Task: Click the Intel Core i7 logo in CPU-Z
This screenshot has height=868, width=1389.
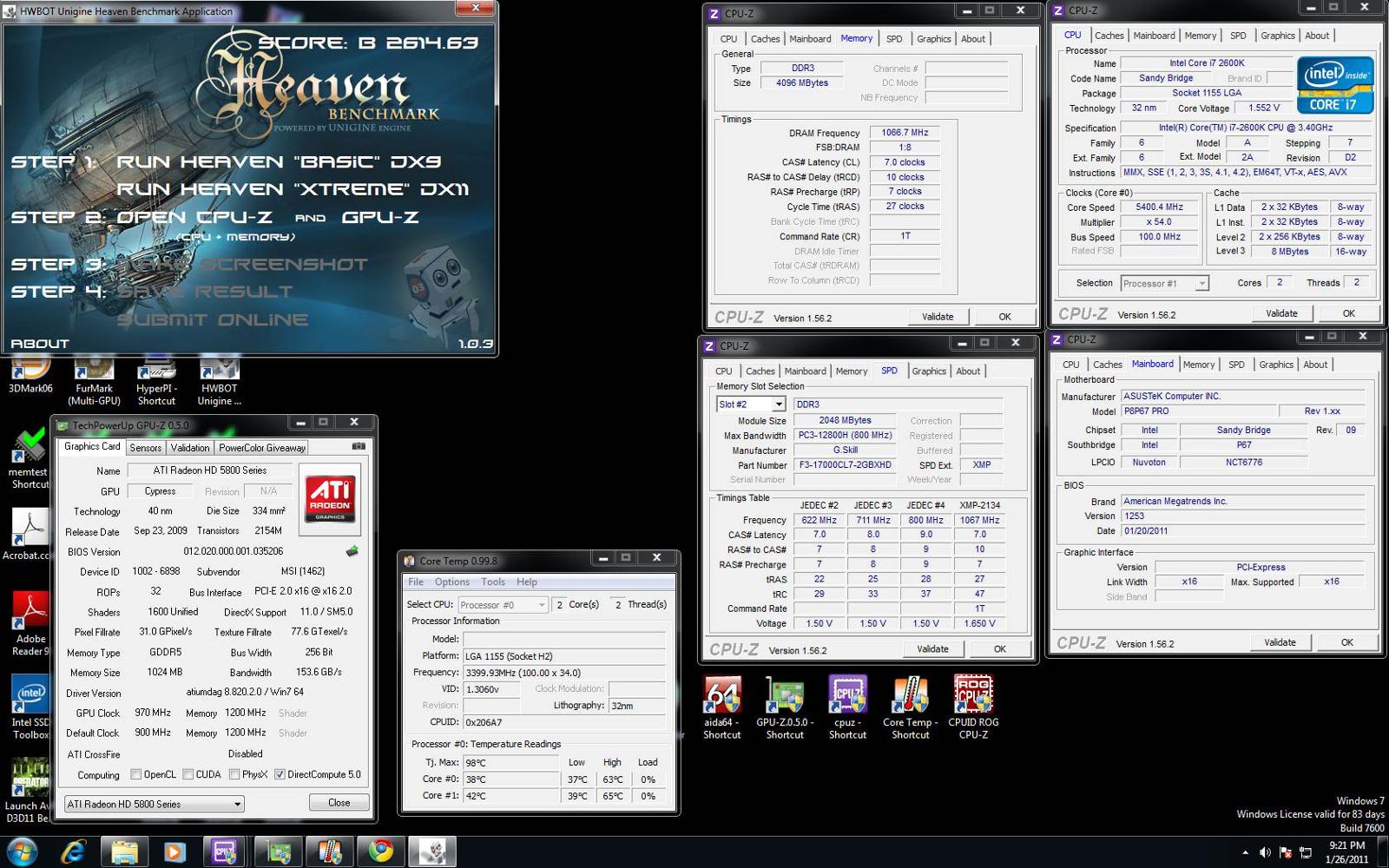Action: [x=1335, y=85]
